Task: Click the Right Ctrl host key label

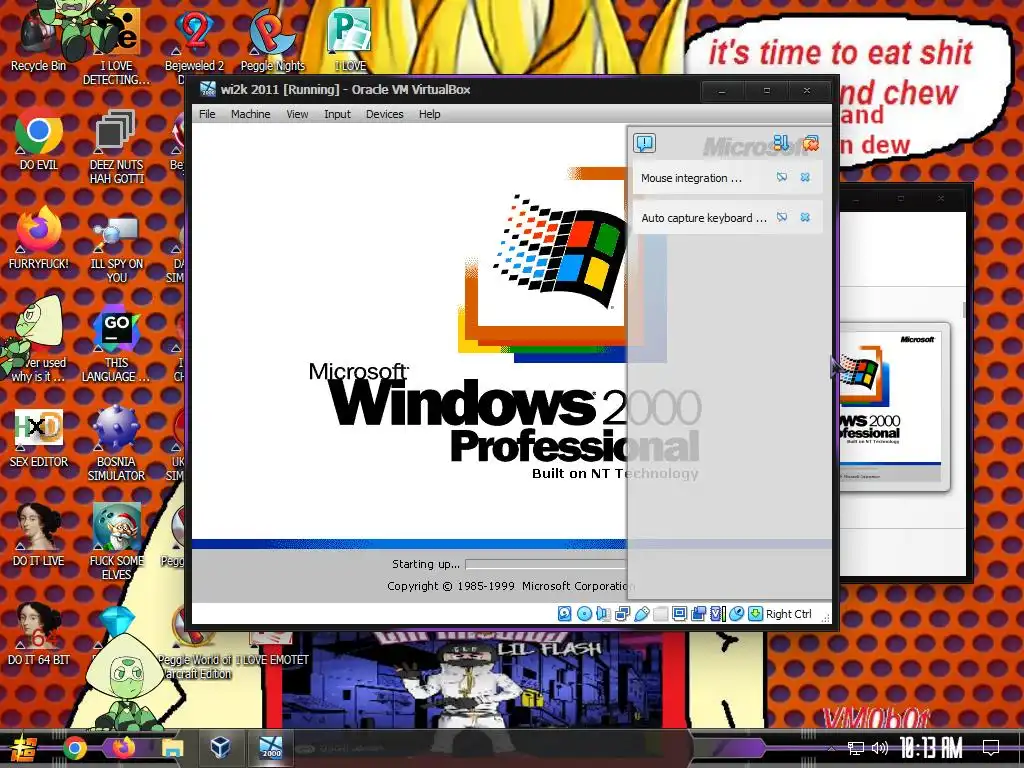Action: tap(789, 614)
